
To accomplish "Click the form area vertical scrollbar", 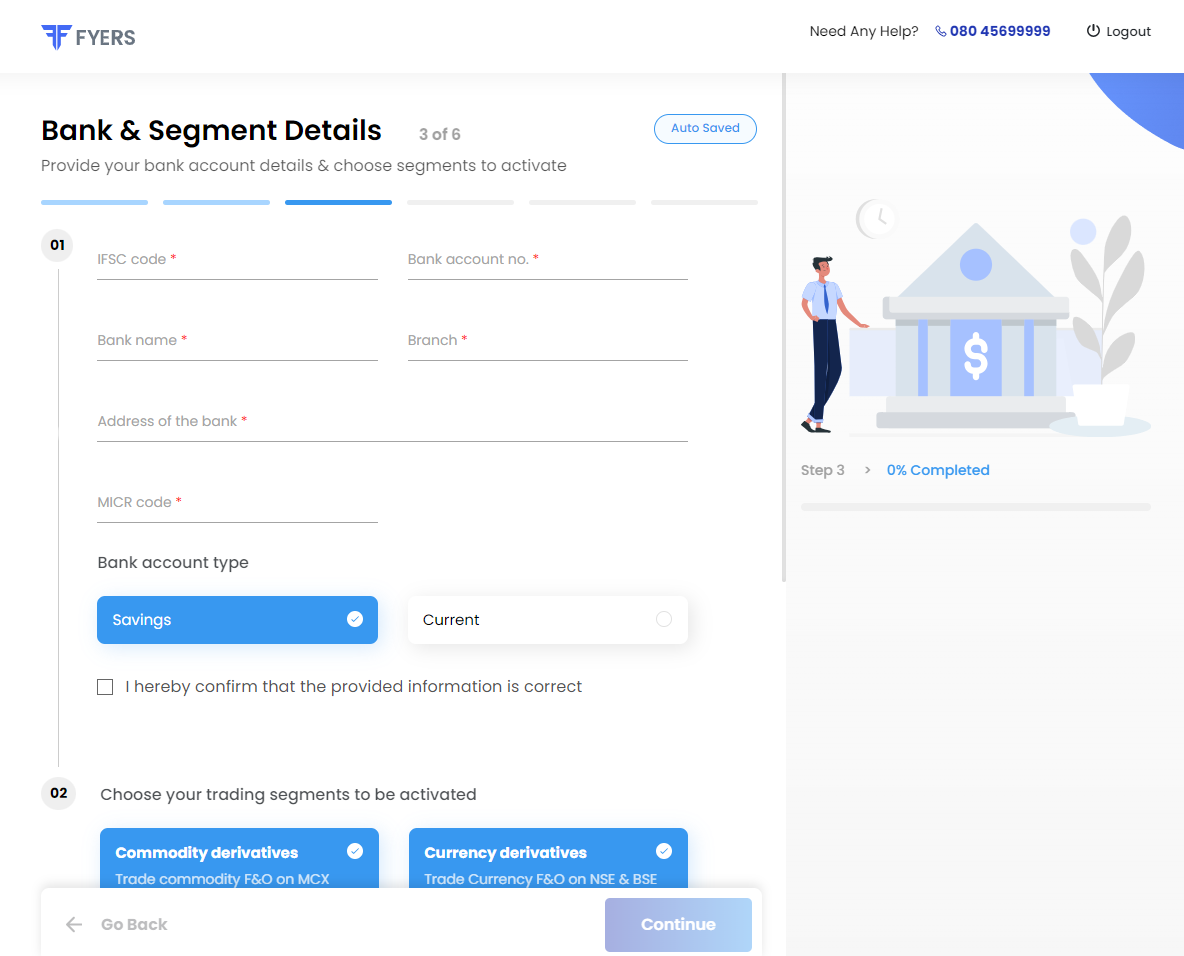I will [784, 328].
